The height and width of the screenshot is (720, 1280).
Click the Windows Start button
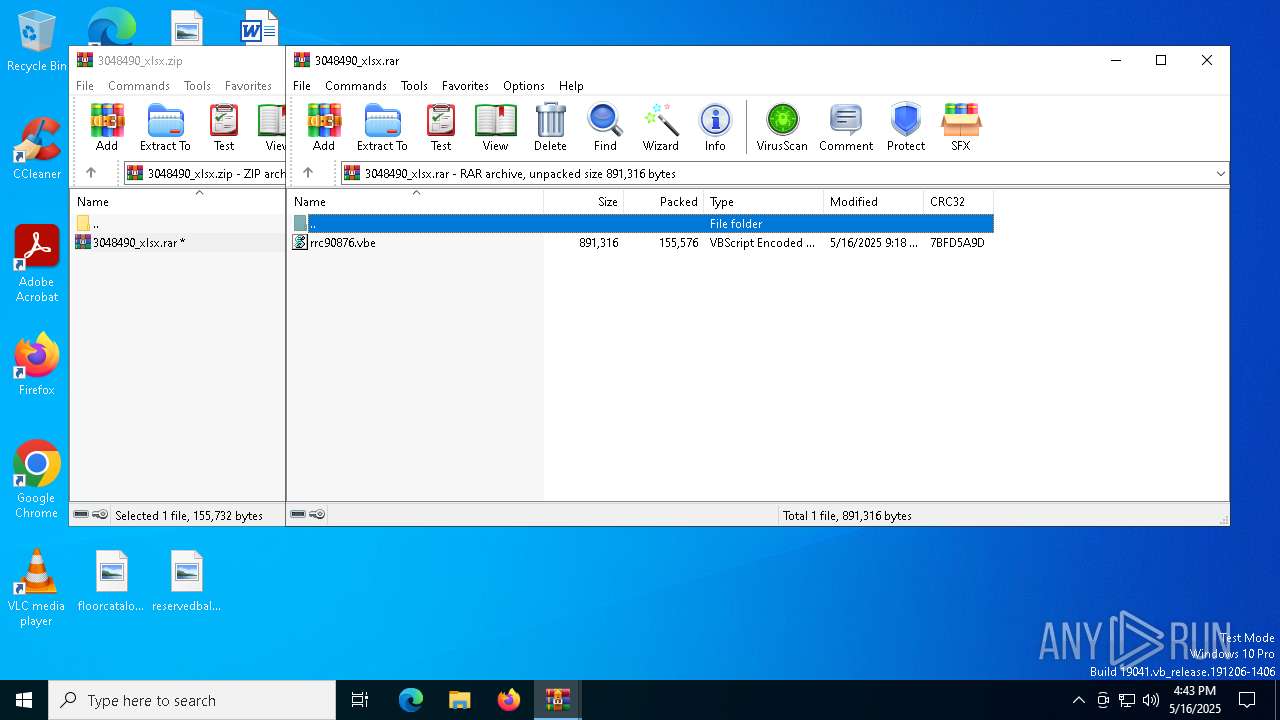tap(24, 700)
